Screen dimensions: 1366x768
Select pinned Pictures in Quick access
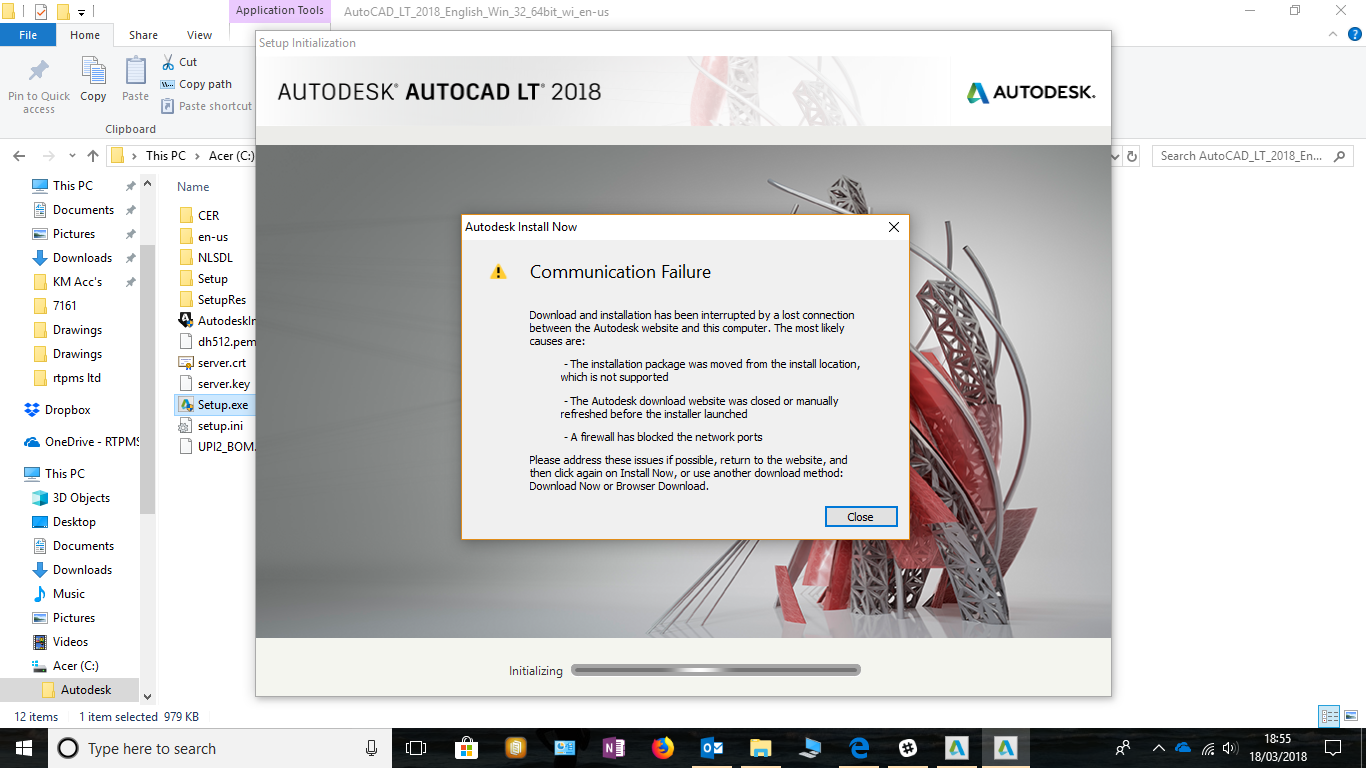pos(74,234)
